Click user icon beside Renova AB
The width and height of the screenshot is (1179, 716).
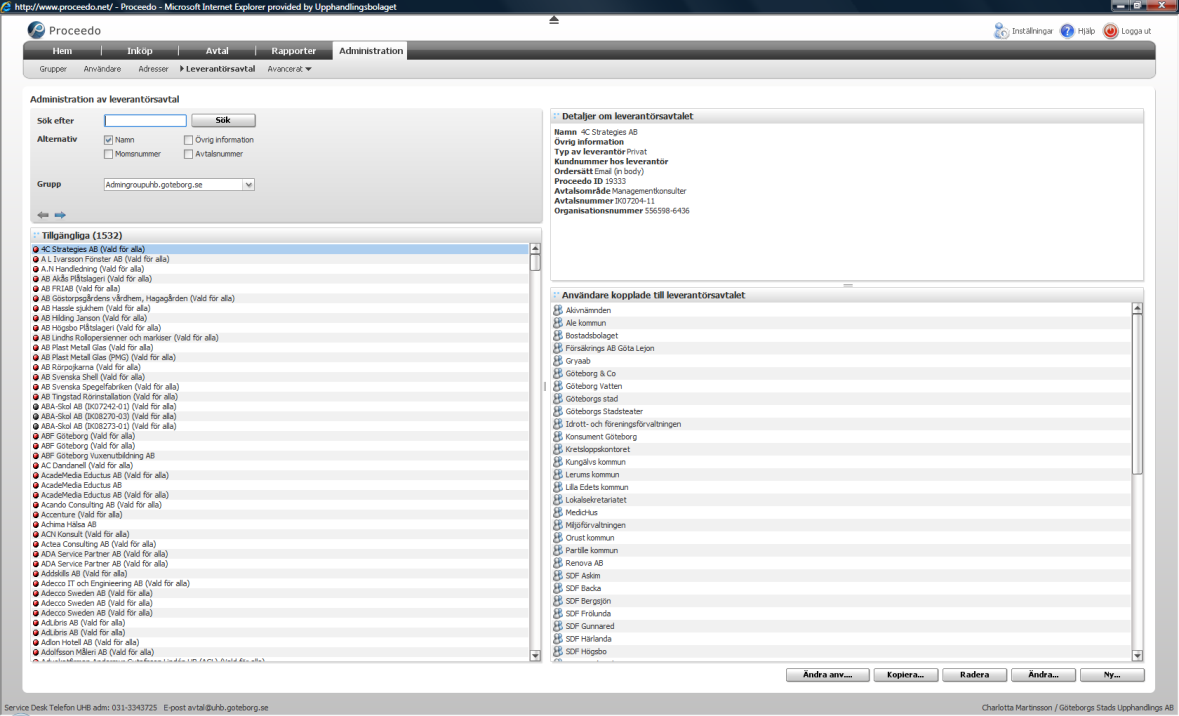(558, 563)
